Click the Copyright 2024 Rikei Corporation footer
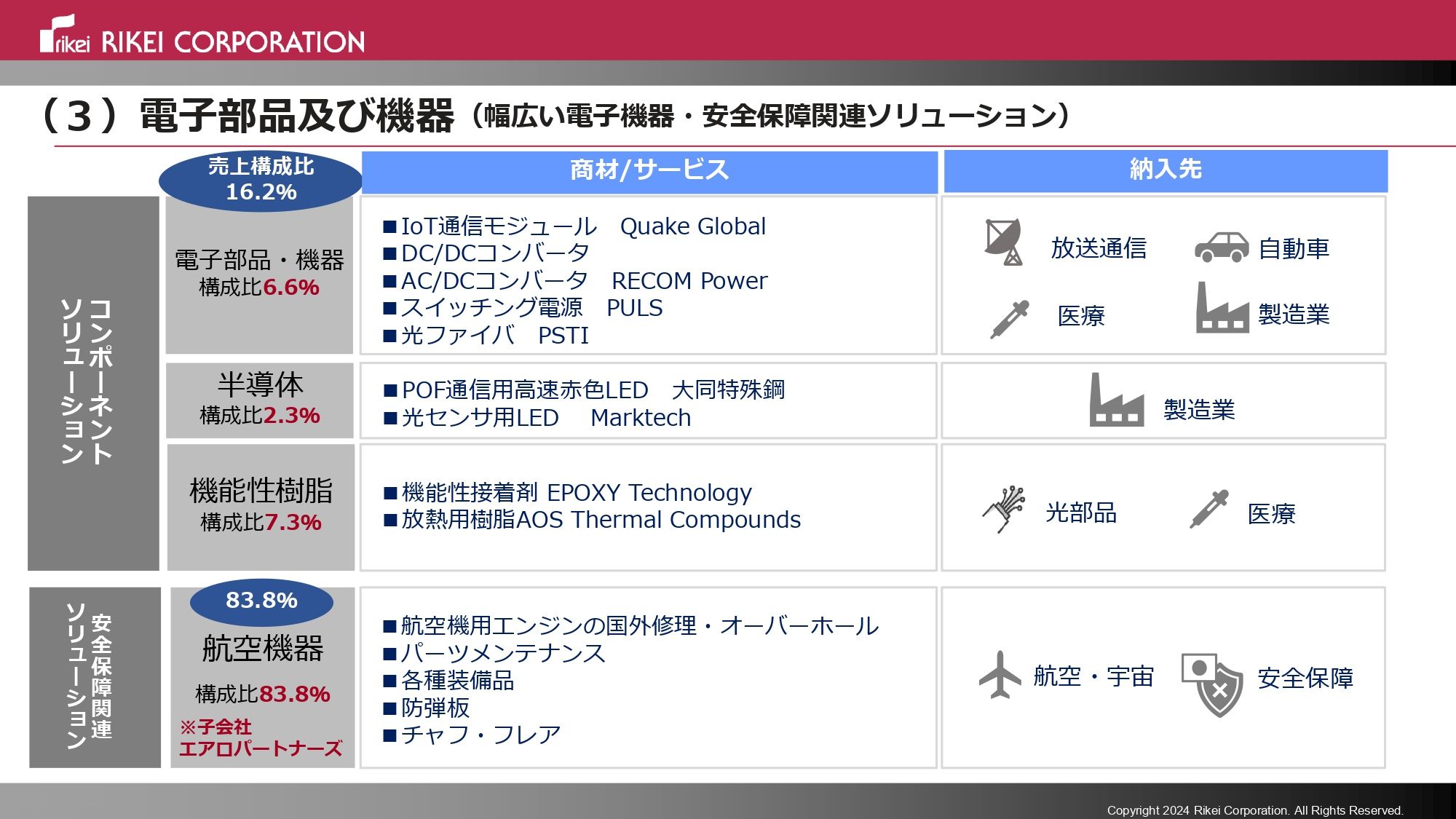This screenshot has width=1456, height=819. pyautogui.click(x=1255, y=810)
